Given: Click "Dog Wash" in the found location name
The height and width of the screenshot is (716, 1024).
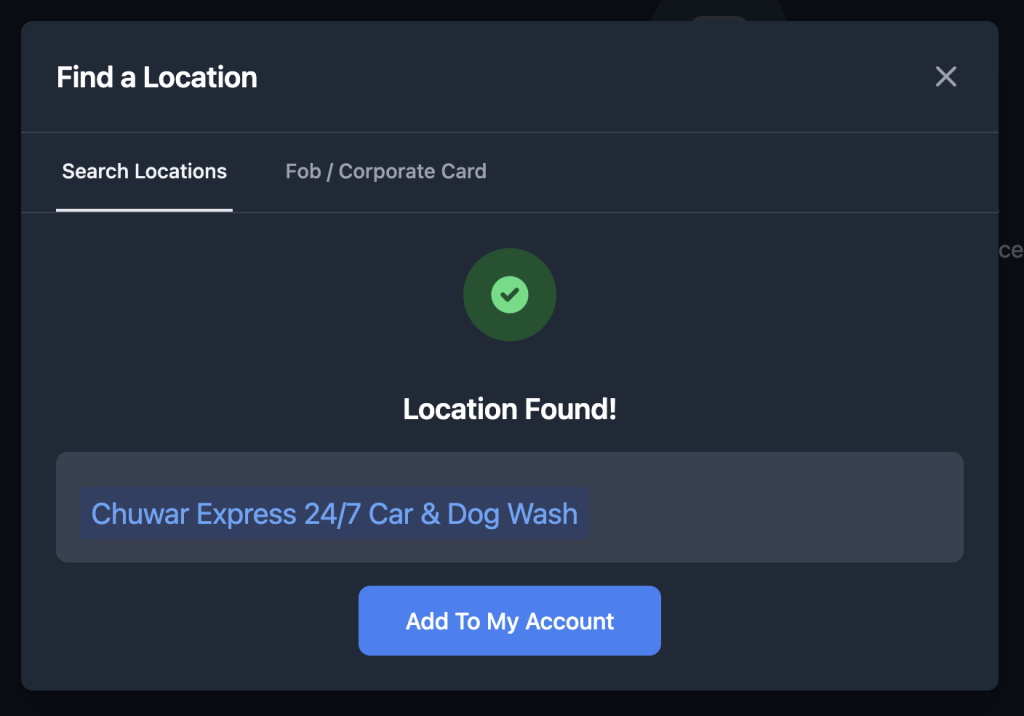Looking at the screenshot, I should coord(512,514).
